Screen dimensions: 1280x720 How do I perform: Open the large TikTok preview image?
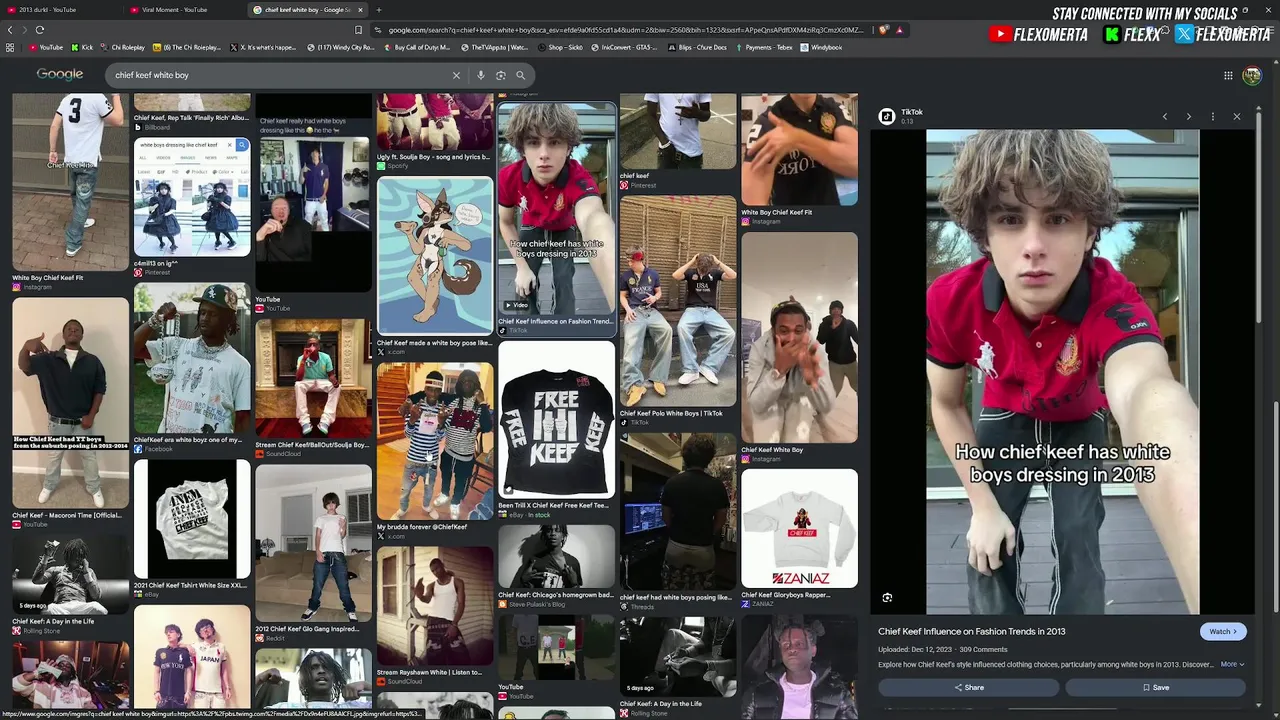click(1062, 371)
